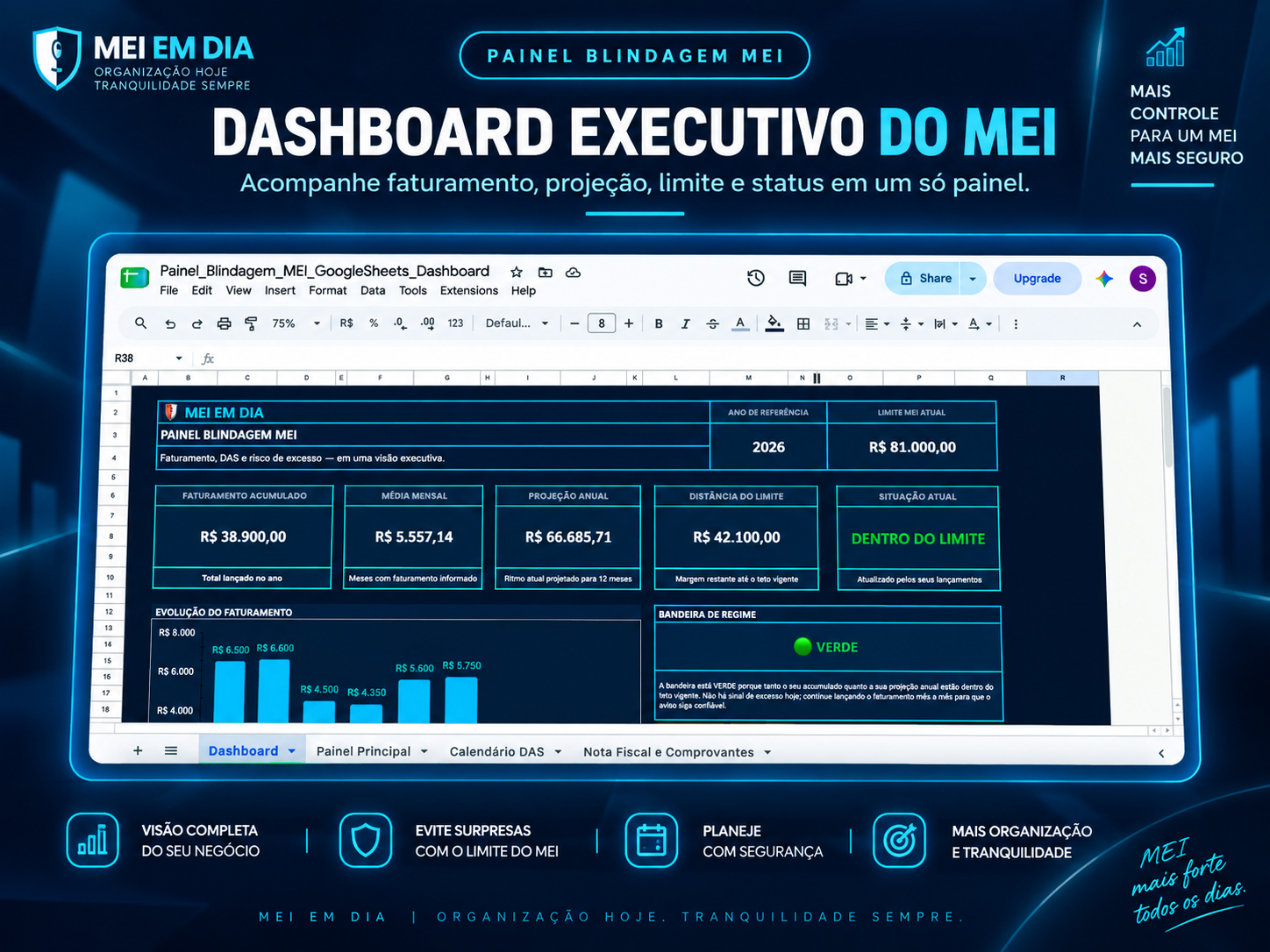Image resolution: width=1270 pixels, height=952 pixels.
Task: Click the font size field
Action: (602, 323)
